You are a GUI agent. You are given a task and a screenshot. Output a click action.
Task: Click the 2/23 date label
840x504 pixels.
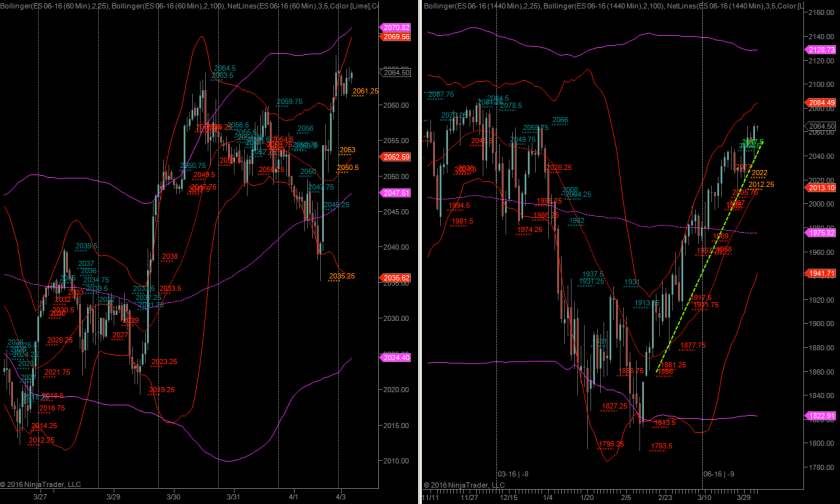click(665, 498)
